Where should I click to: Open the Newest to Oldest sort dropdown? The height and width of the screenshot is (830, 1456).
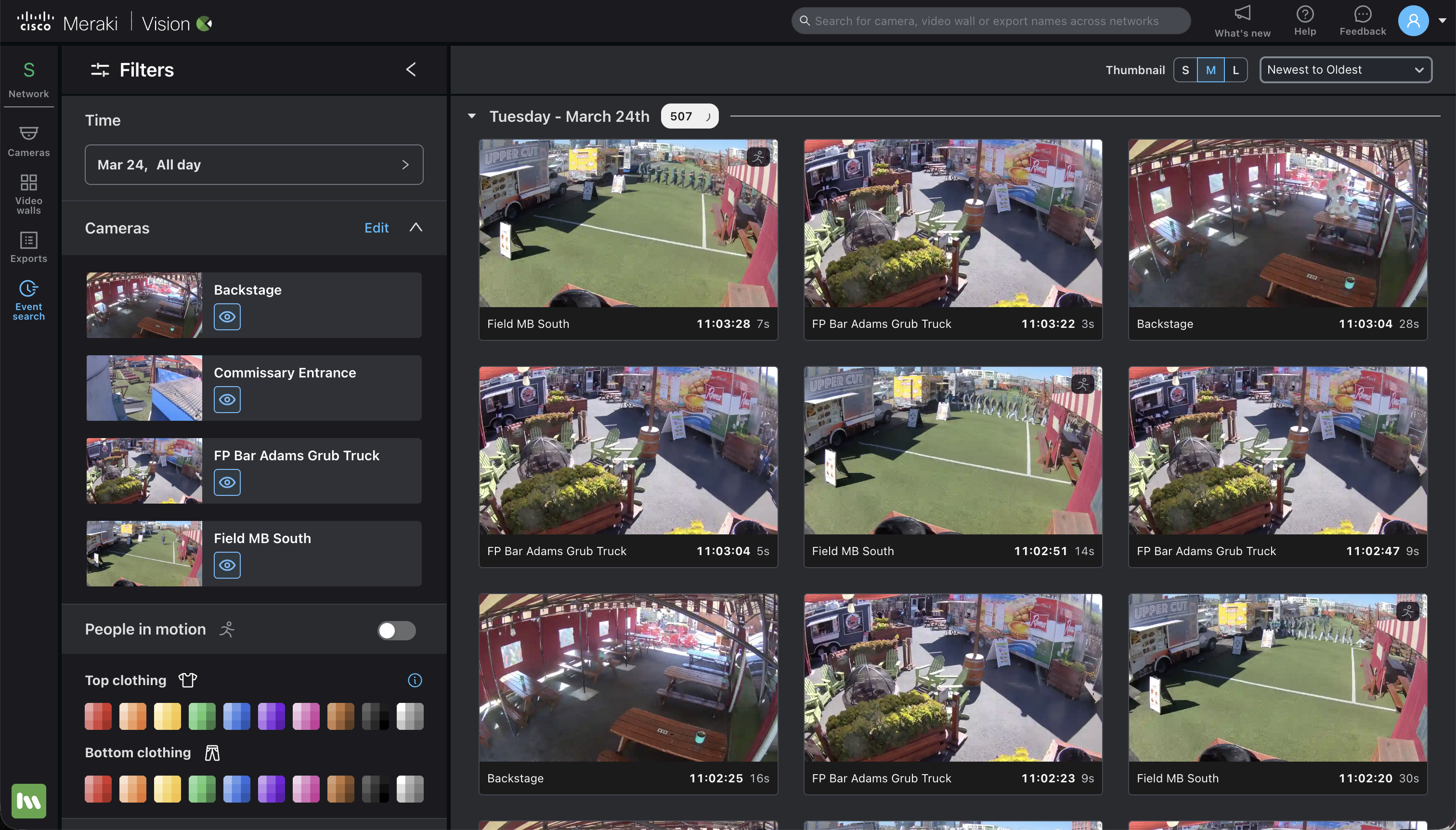coord(1345,69)
